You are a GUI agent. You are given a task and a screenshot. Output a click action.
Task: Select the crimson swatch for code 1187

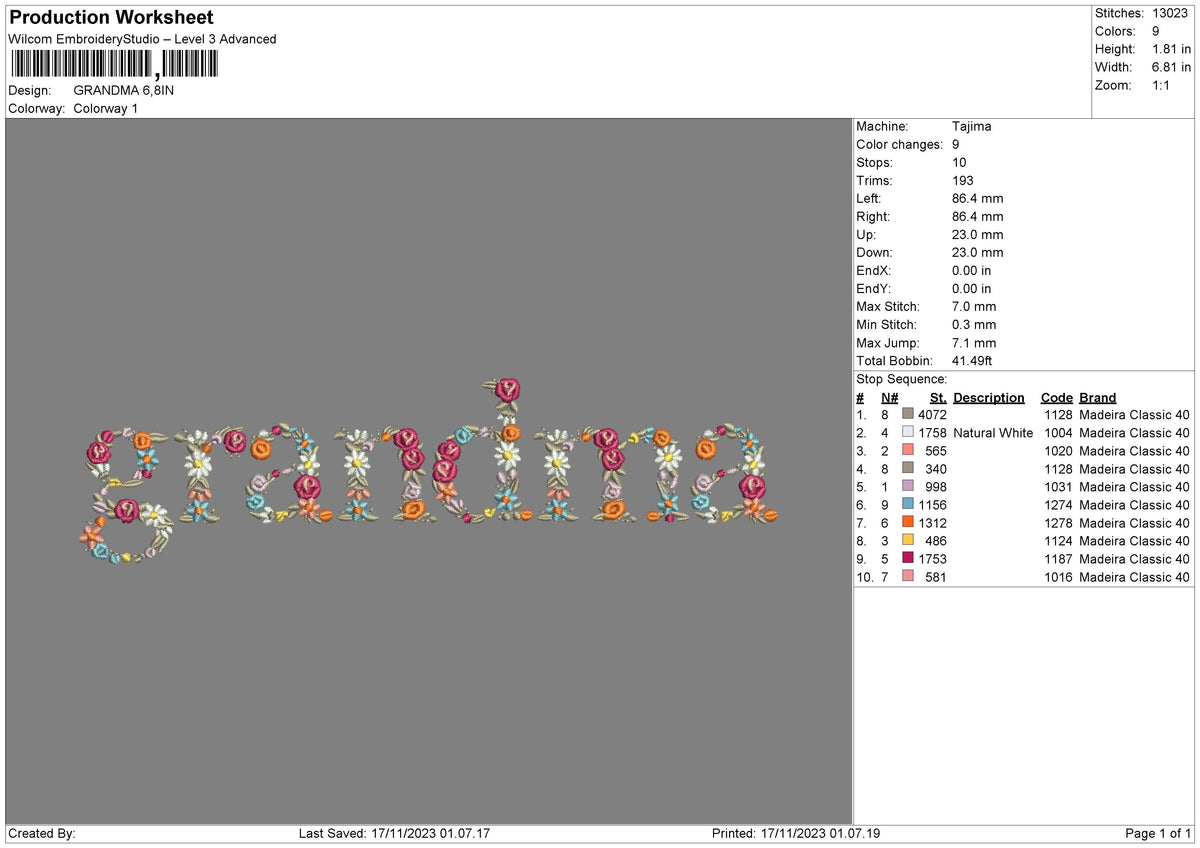pos(908,559)
